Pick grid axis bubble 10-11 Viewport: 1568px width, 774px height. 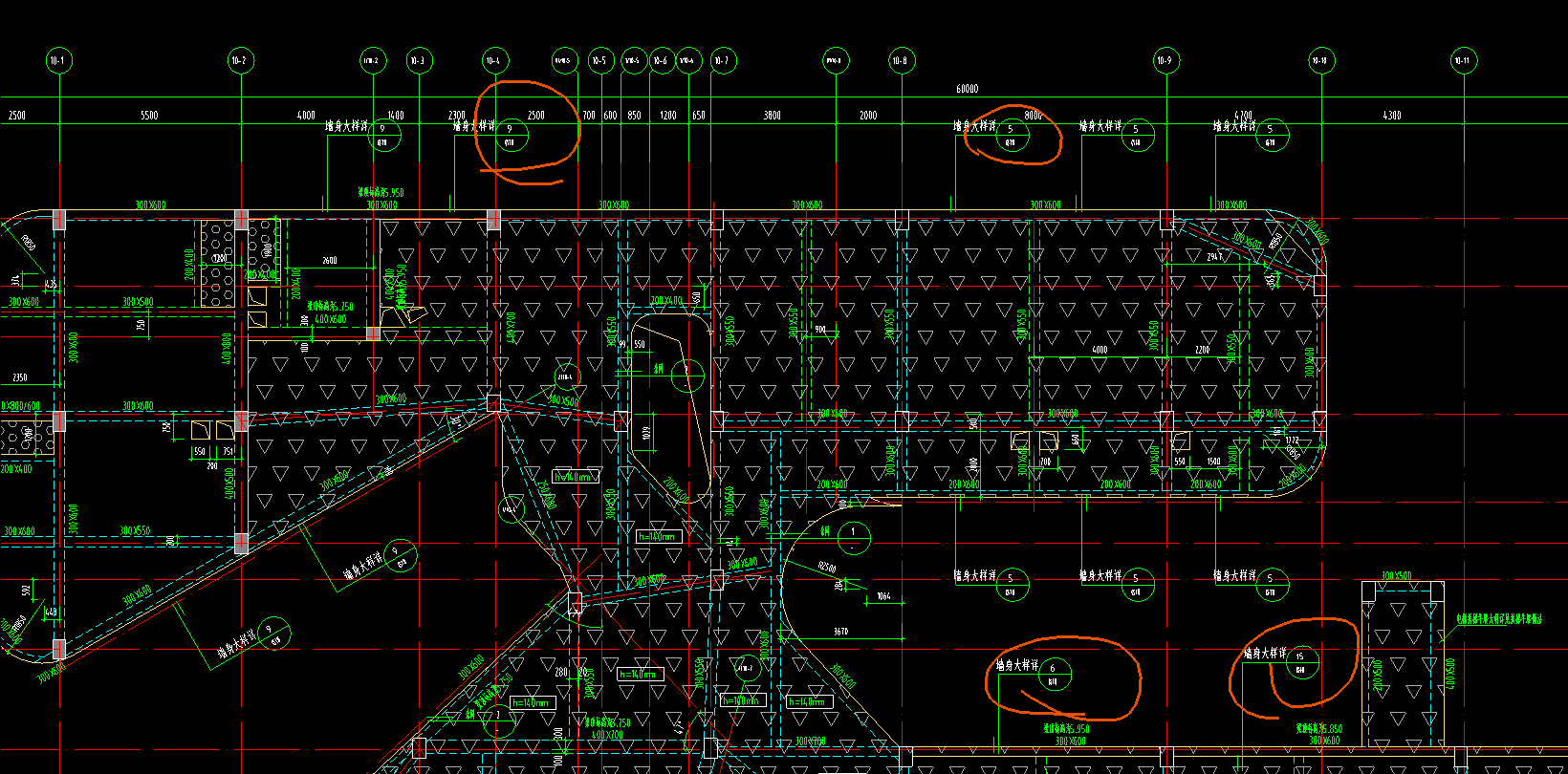pos(1462,61)
